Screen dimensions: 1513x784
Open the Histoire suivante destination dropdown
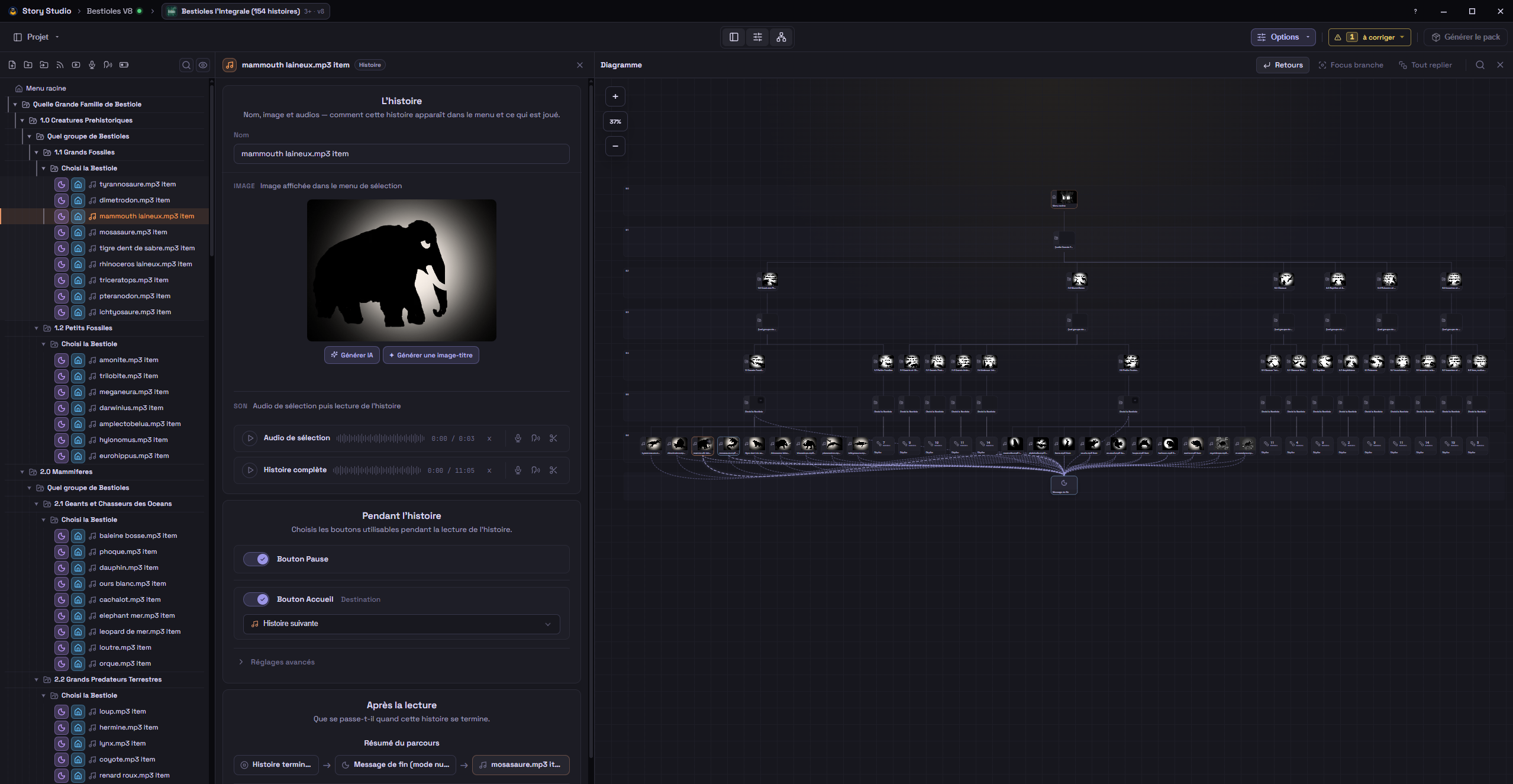coord(402,624)
